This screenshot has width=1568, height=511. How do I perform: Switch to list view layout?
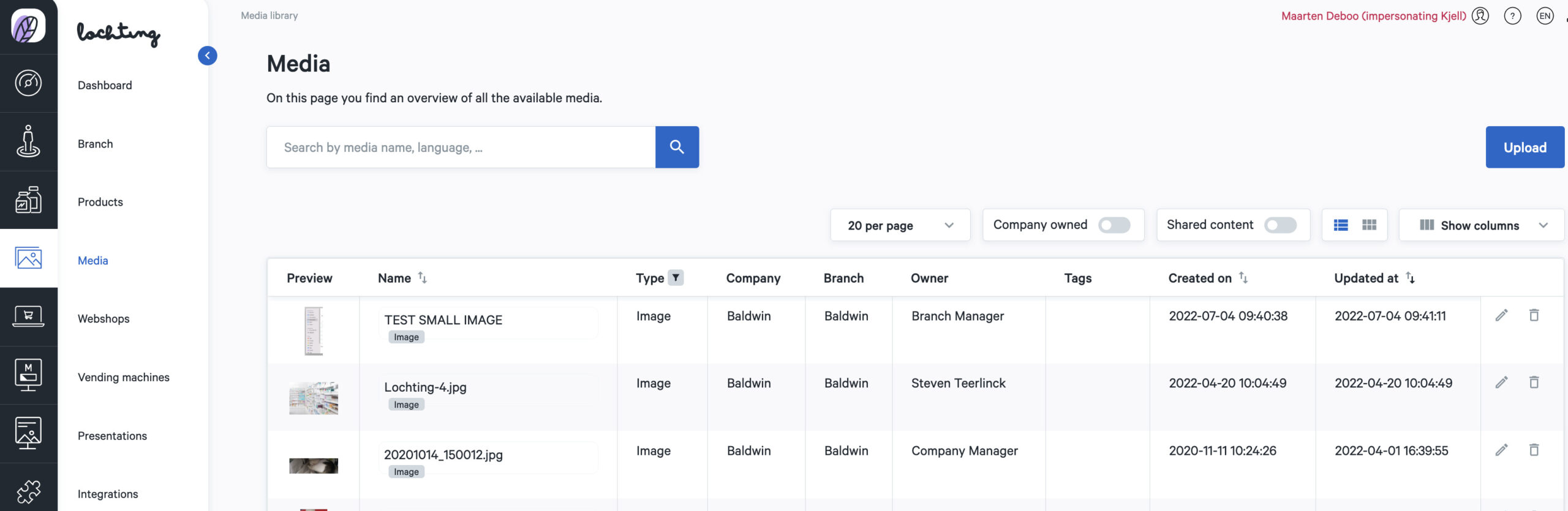click(1341, 225)
